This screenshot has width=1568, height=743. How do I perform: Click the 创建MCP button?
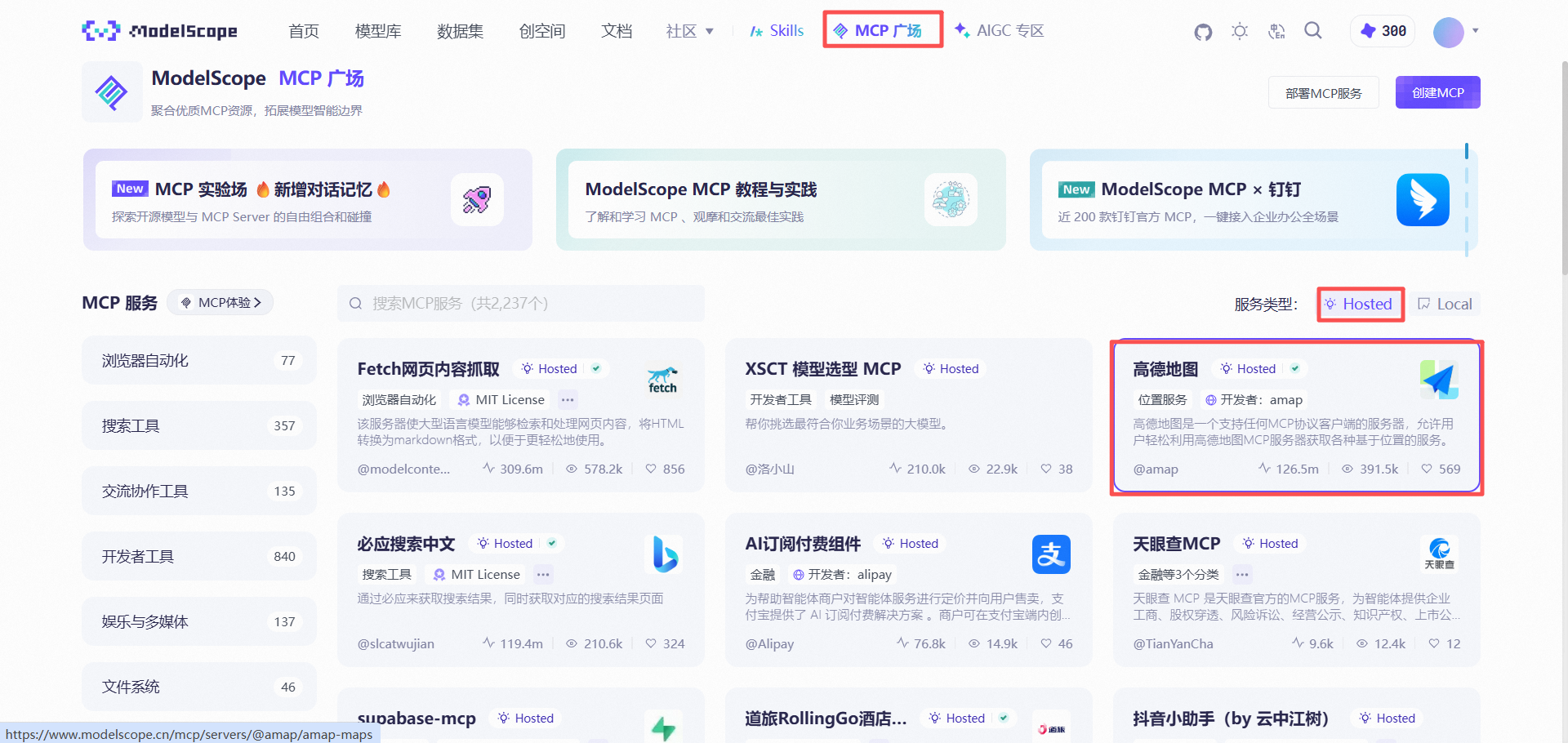[1438, 93]
